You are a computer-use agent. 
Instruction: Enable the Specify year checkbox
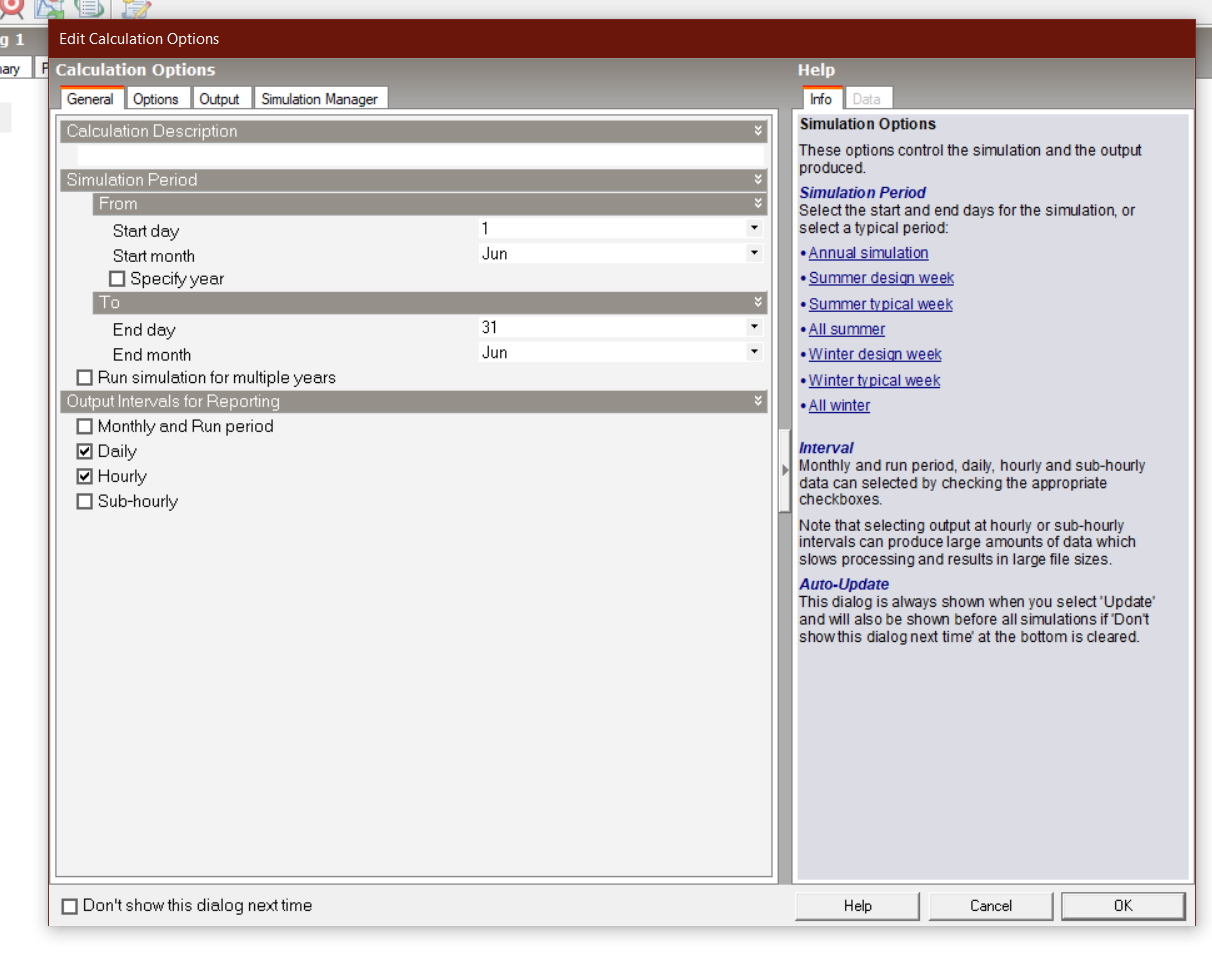click(117, 279)
